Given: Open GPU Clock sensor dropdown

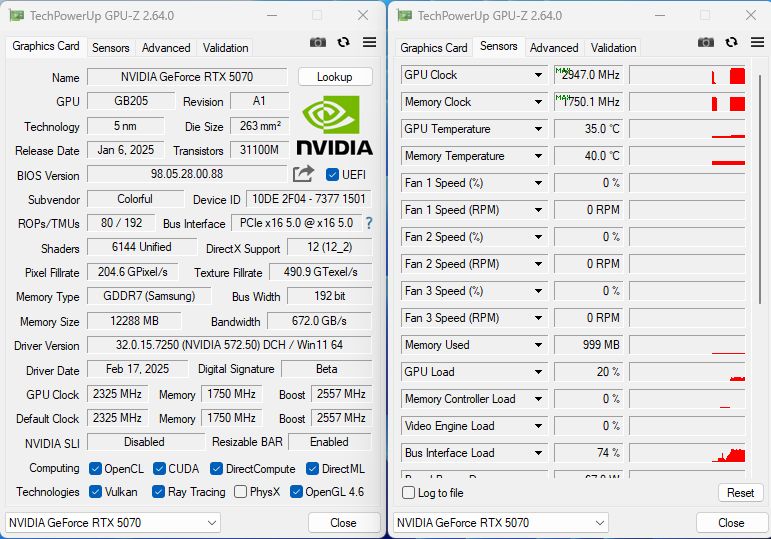Looking at the screenshot, I should (538, 75).
